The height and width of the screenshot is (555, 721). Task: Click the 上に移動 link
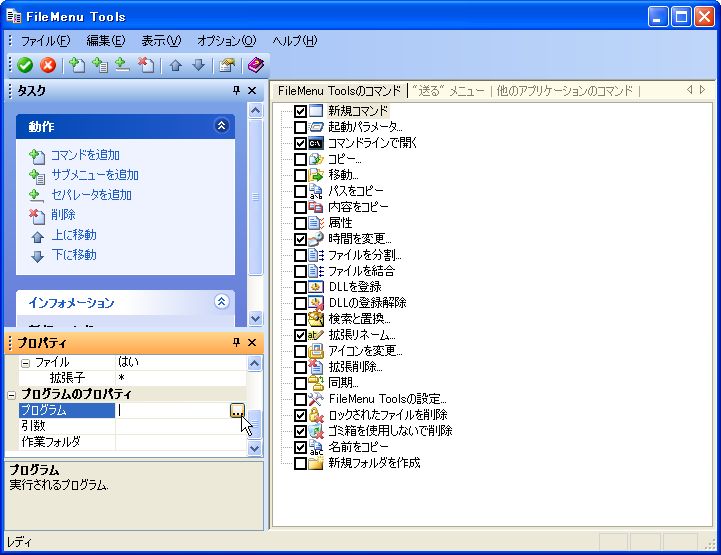click(x=74, y=235)
